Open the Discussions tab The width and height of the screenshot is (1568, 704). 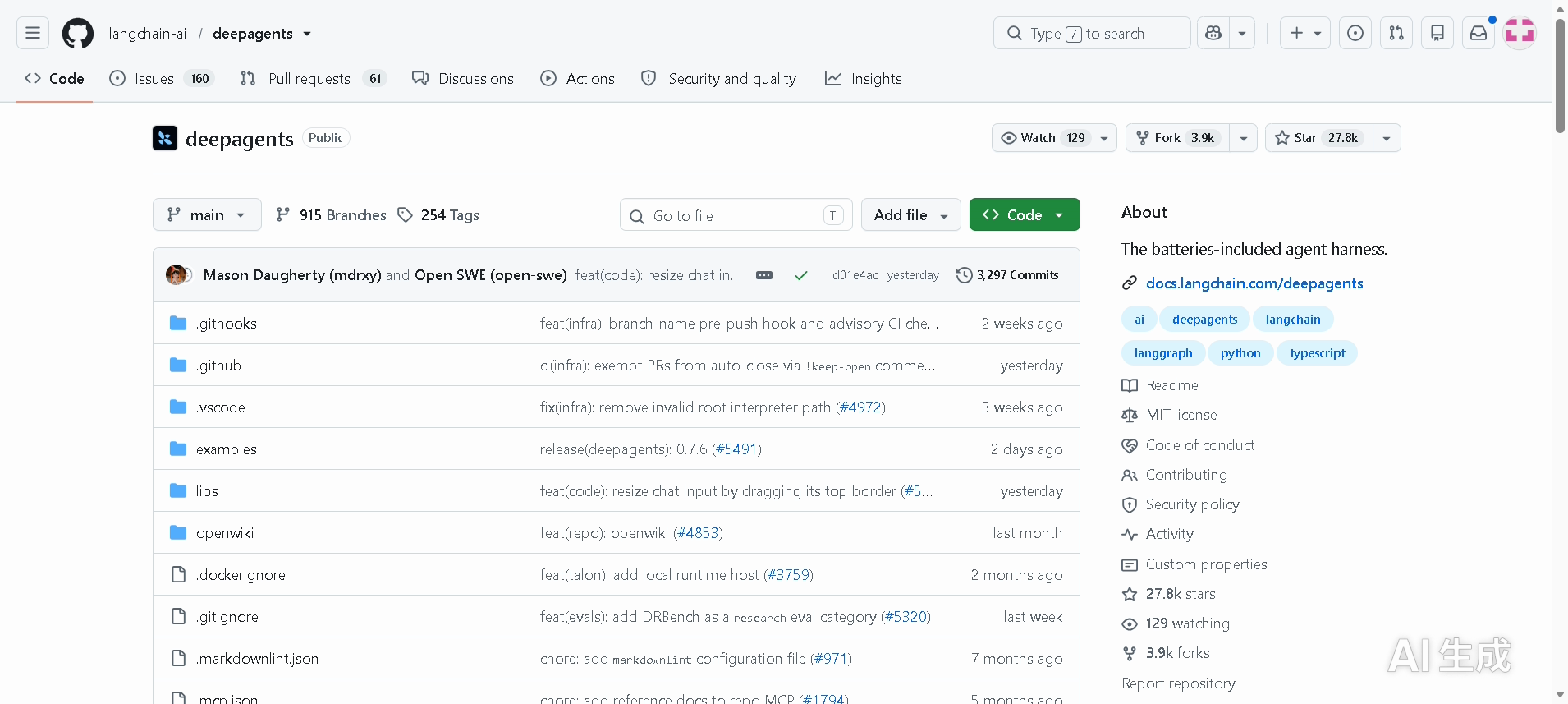(x=463, y=79)
